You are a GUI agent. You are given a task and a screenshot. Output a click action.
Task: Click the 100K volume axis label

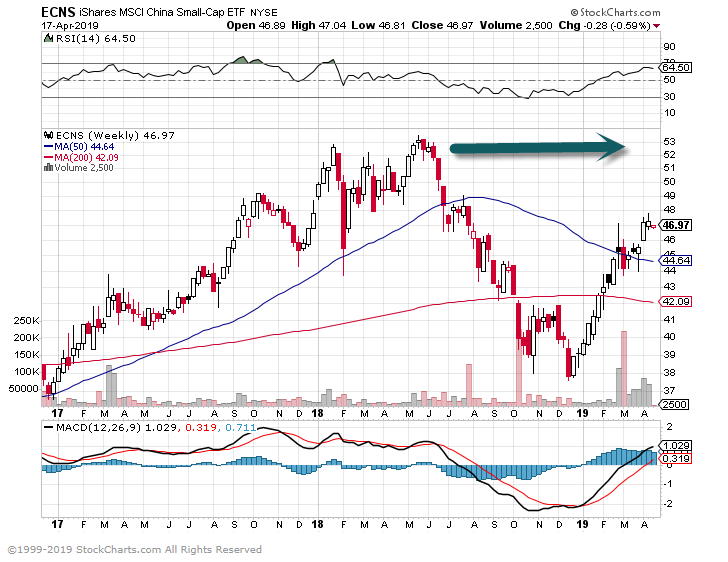pos(26,372)
